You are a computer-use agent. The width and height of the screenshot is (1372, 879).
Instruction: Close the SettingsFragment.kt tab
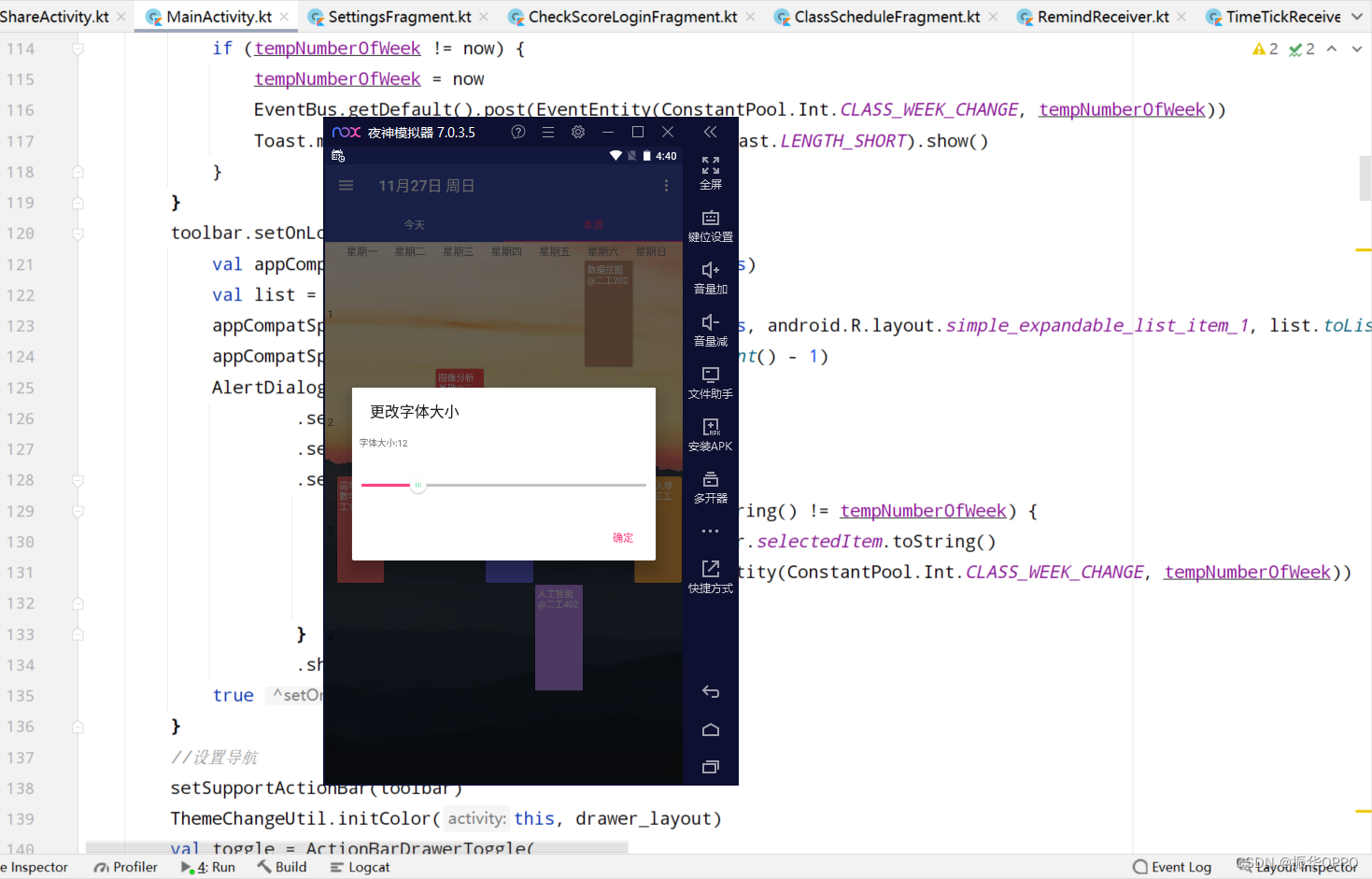pyautogui.click(x=484, y=17)
